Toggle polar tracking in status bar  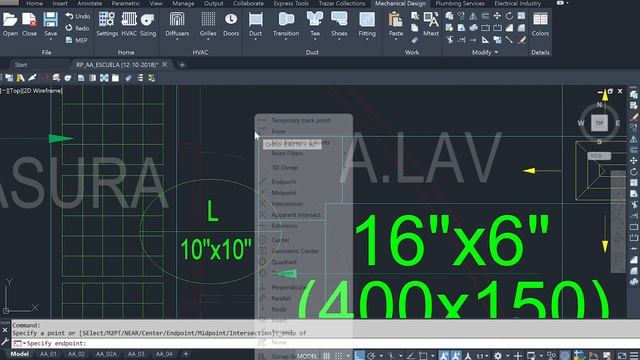pos(371,356)
